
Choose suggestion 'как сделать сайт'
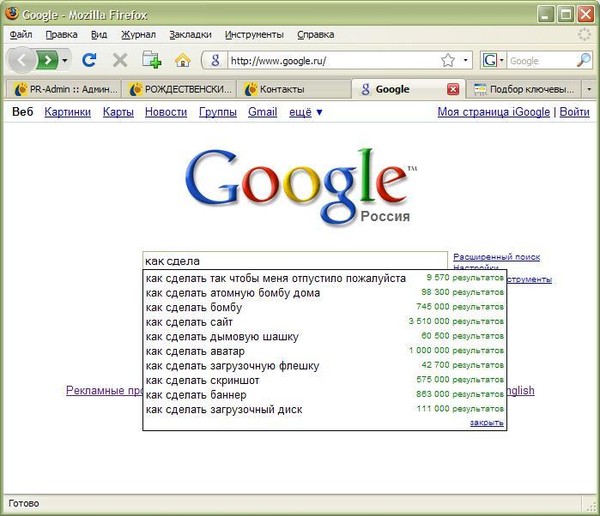click(324, 322)
